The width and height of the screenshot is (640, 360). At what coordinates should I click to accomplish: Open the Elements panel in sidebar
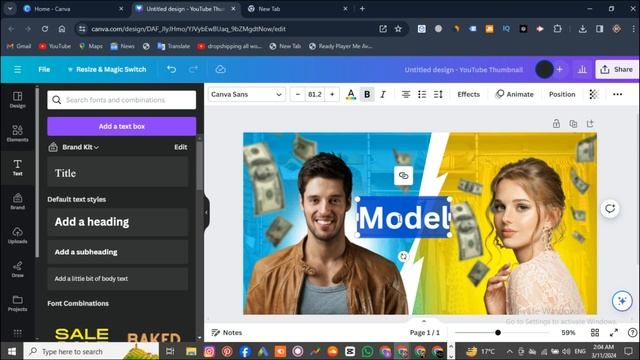17,133
